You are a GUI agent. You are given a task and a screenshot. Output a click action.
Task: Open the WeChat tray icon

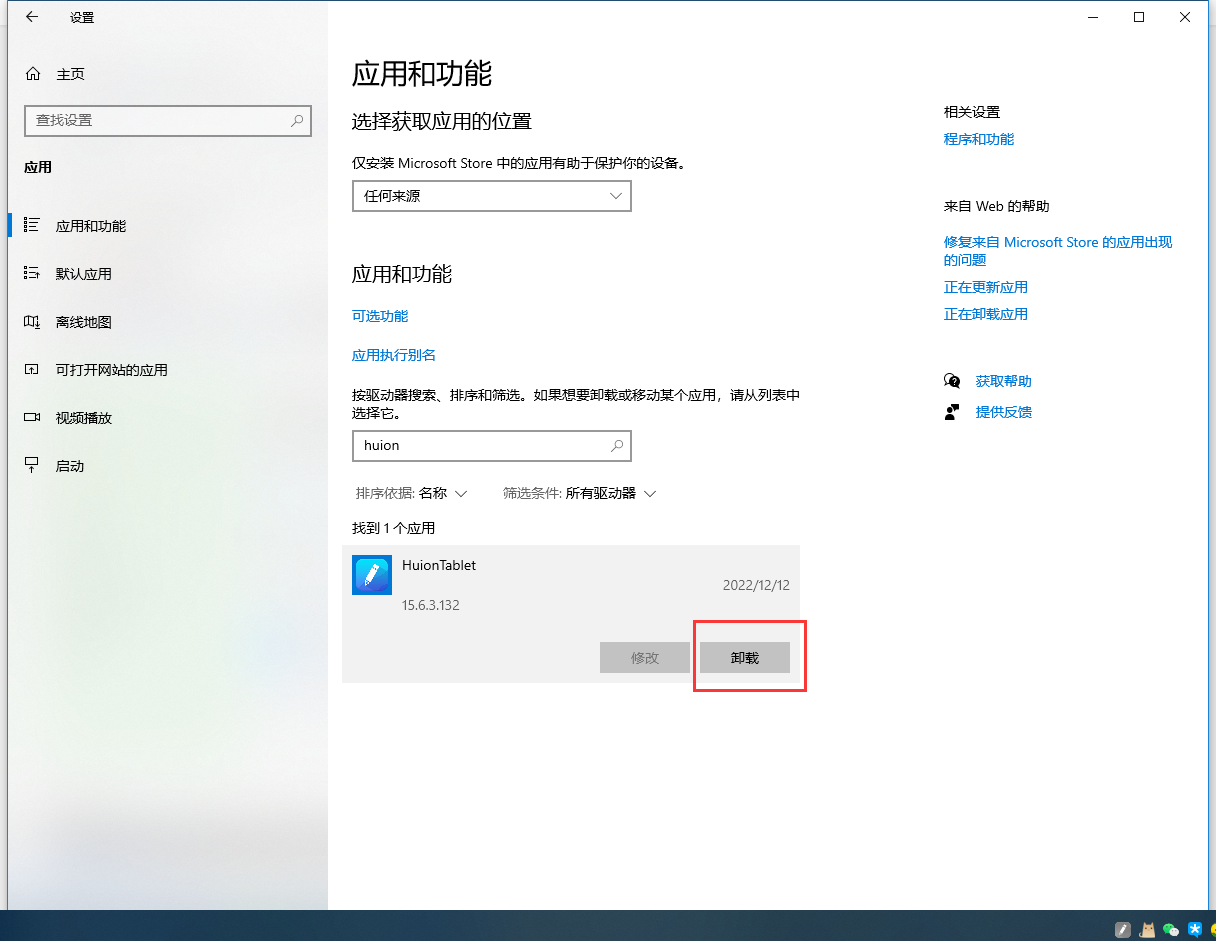coord(1171,930)
